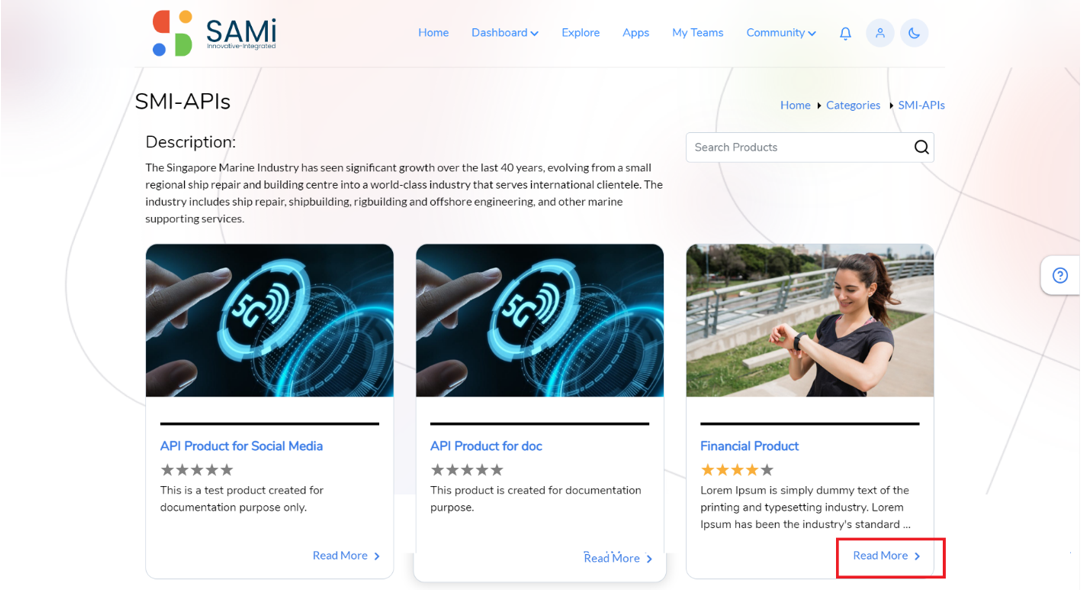1082x590 pixels.
Task: Open Read More for Financial Product
Action: point(887,555)
